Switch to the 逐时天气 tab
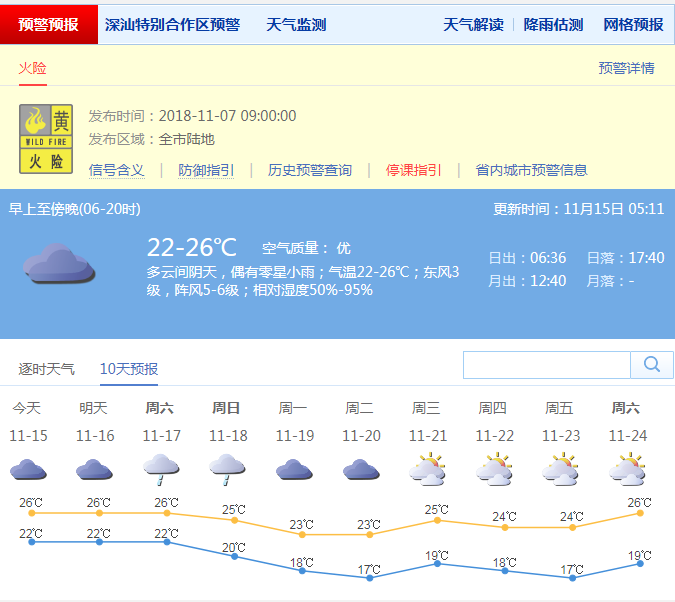 coord(46,369)
